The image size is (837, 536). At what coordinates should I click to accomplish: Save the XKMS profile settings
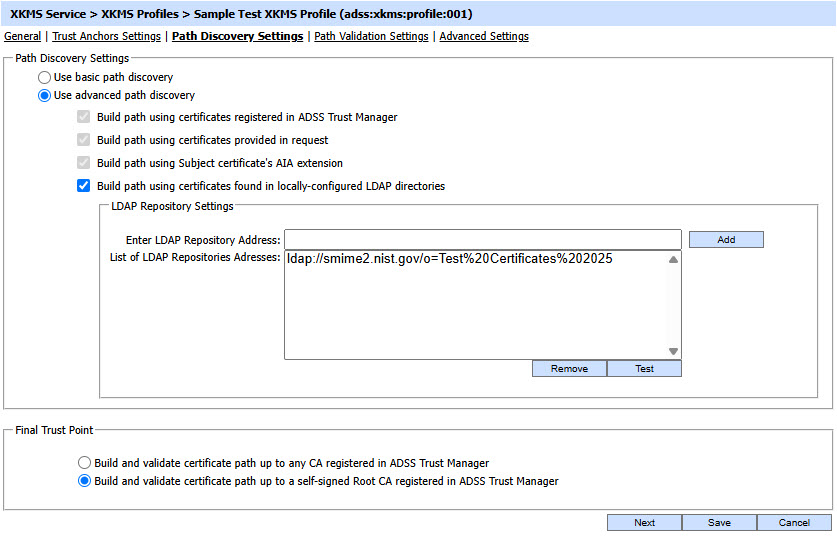pos(719,523)
